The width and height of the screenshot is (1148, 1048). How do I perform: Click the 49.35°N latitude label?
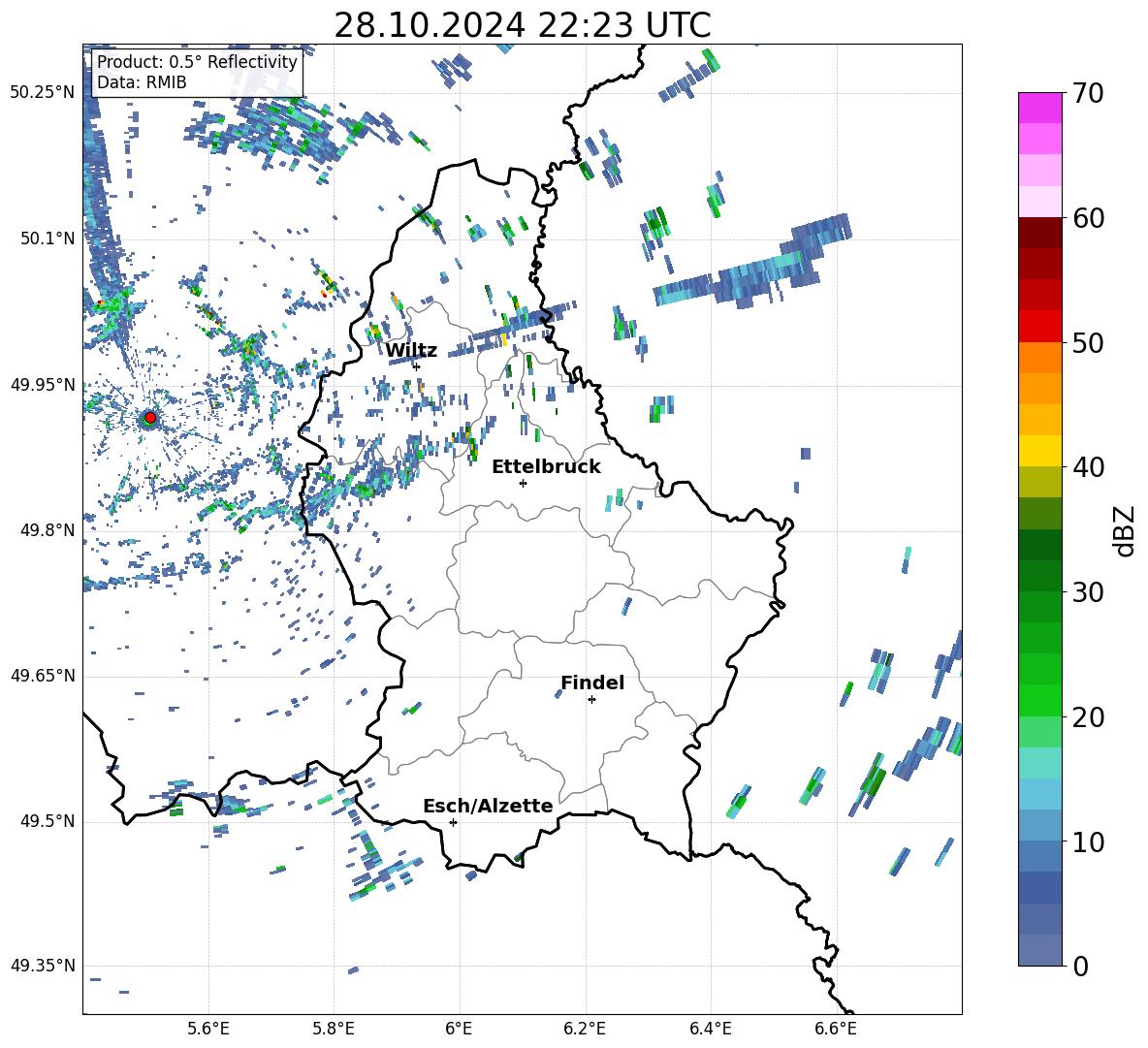coord(43,966)
